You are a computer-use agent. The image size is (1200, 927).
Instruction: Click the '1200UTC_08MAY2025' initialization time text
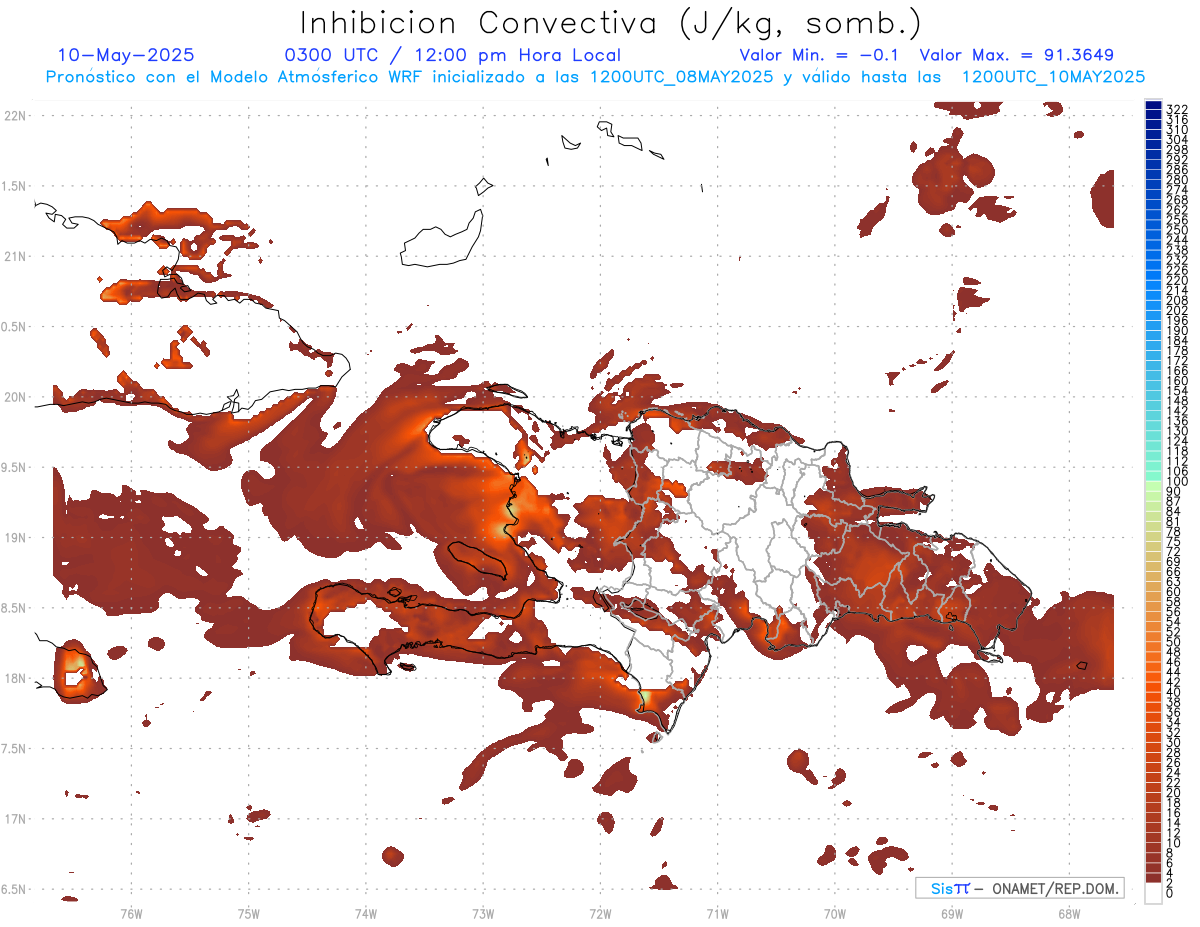click(681, 76)
